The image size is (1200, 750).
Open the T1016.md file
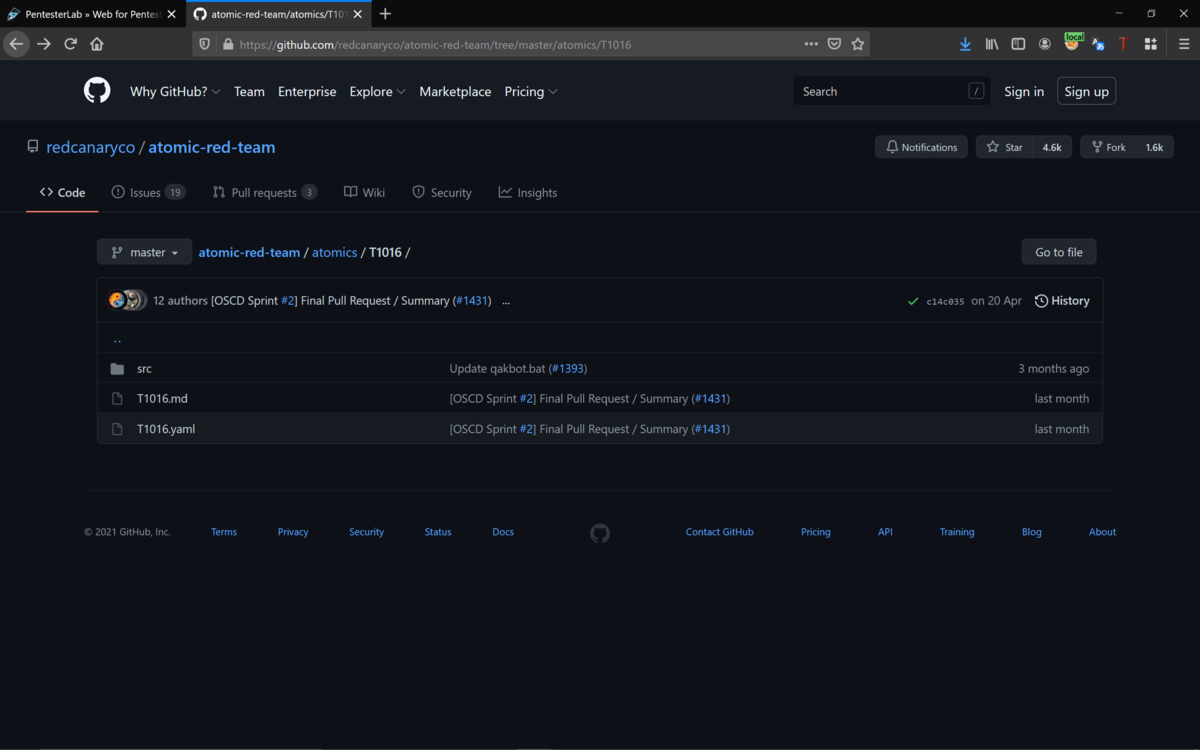pos(162,399)
